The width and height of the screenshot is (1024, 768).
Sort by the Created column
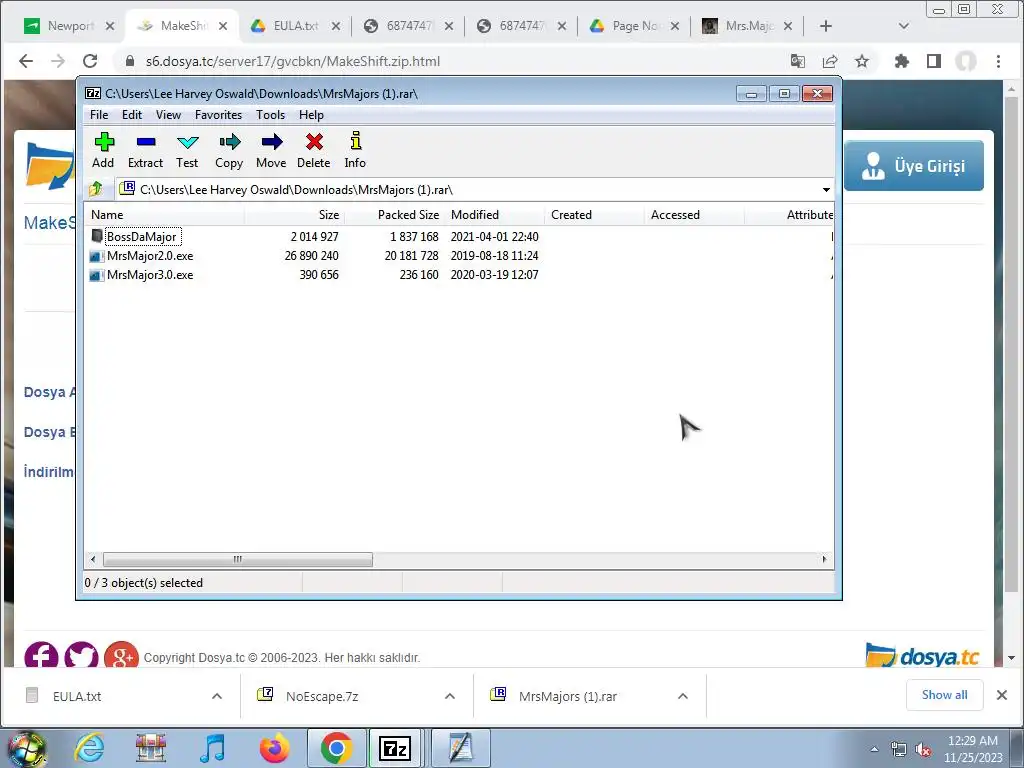coord(594,215)
